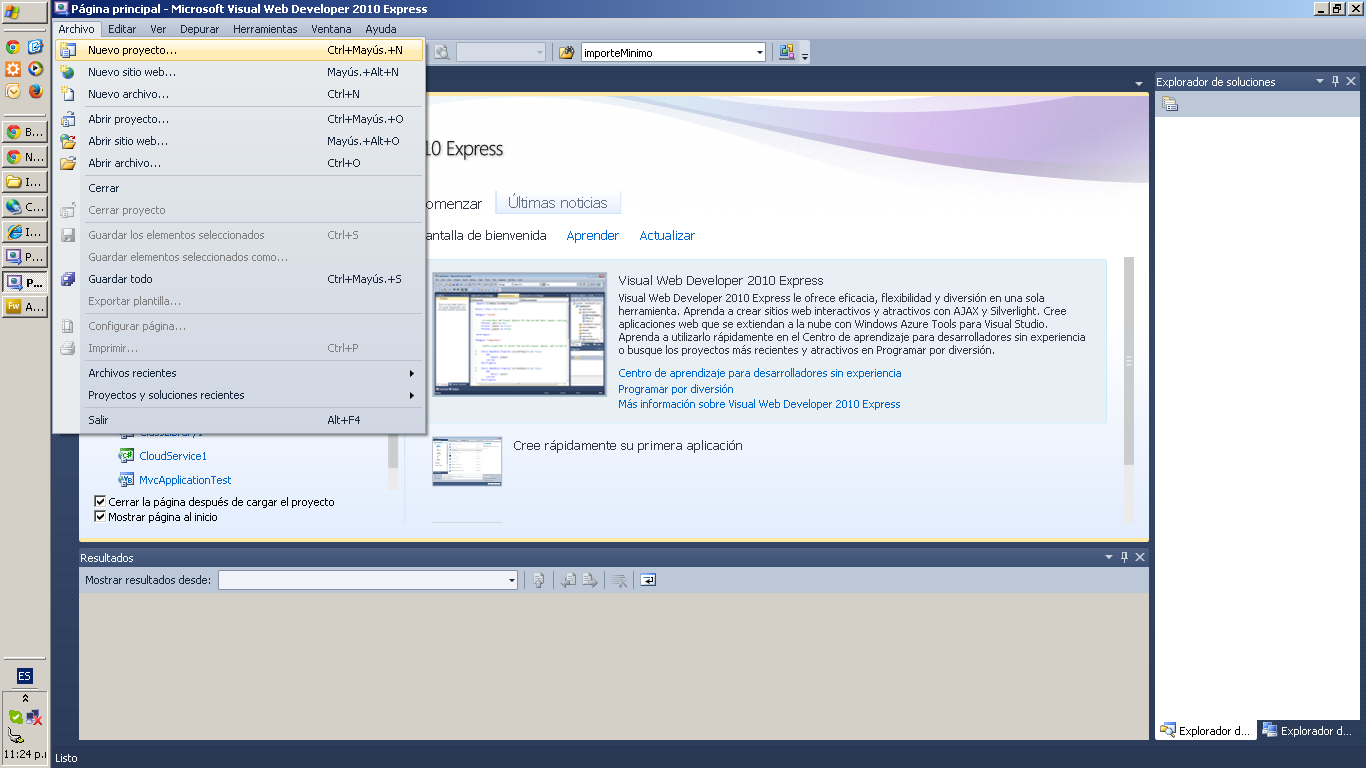1366x768 pixels.
Task: Click the Nuevo sitio web globe icon
Action: coord(68,72)
